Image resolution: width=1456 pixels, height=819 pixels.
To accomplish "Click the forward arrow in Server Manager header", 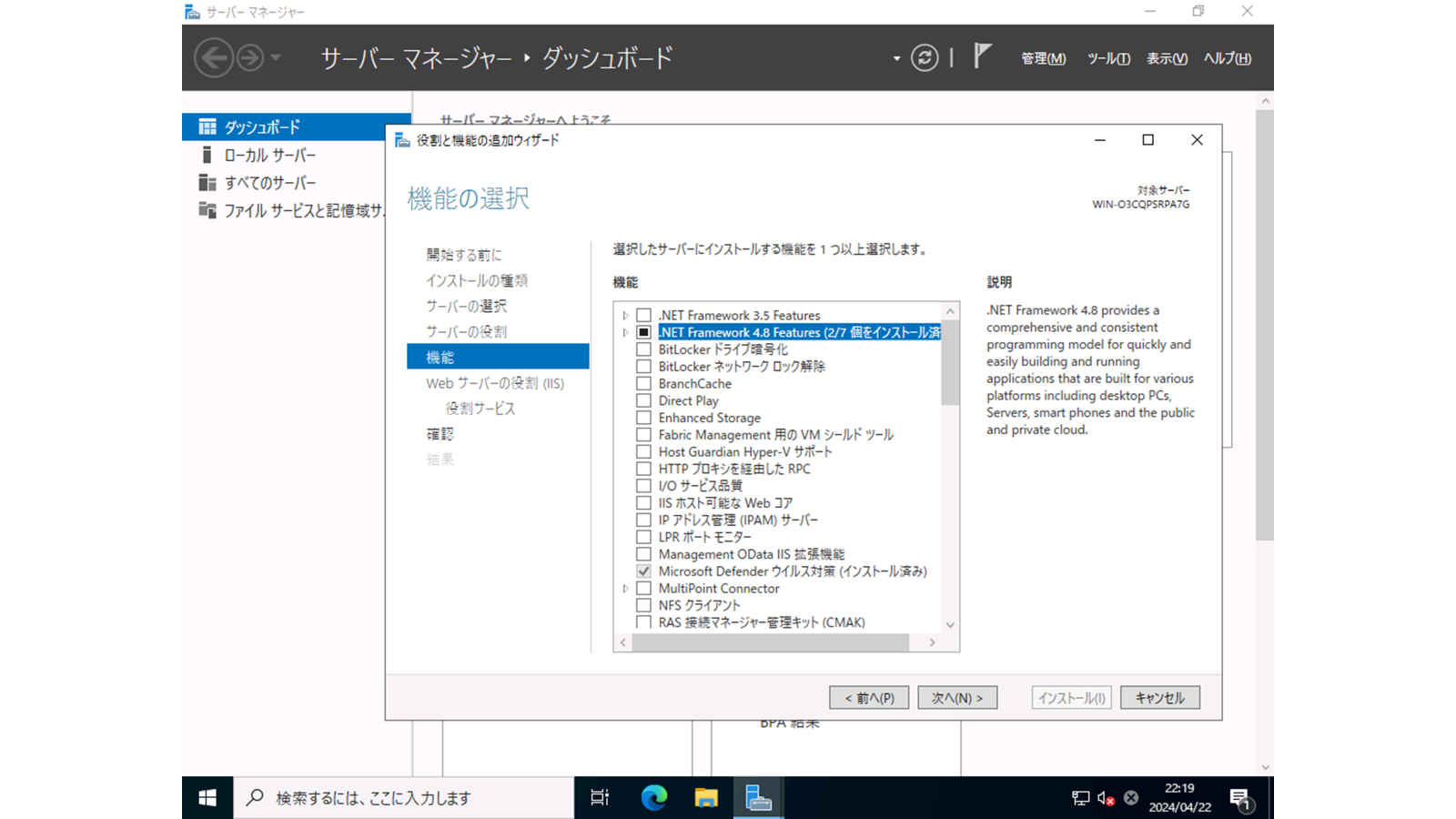I will tap(250, 58).
